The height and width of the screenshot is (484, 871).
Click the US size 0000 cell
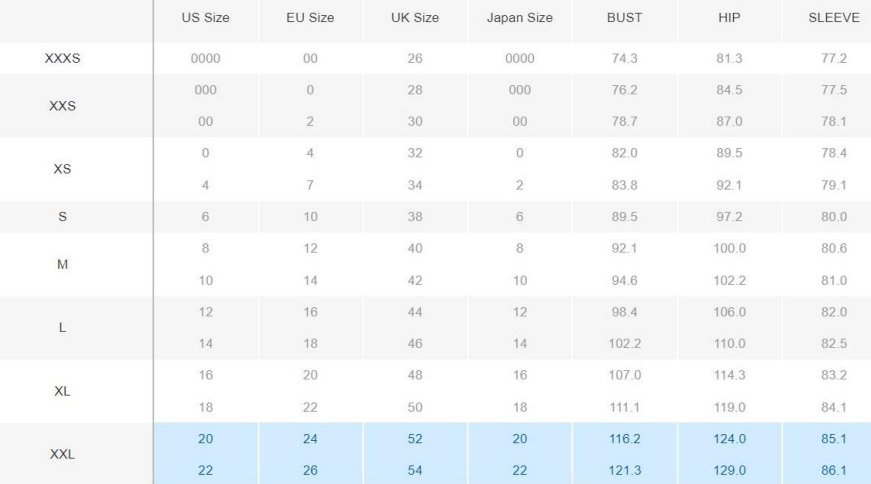(x=206, y=58)
